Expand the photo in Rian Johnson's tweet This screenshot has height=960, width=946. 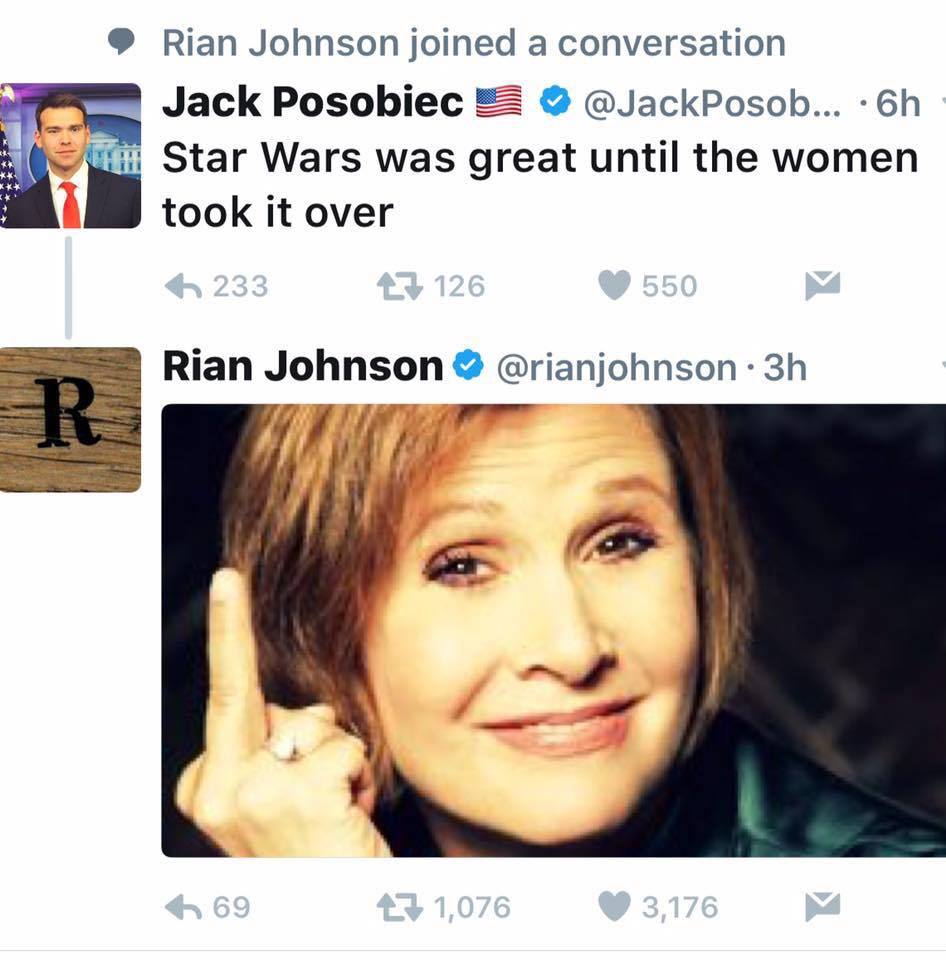point(553,630)
